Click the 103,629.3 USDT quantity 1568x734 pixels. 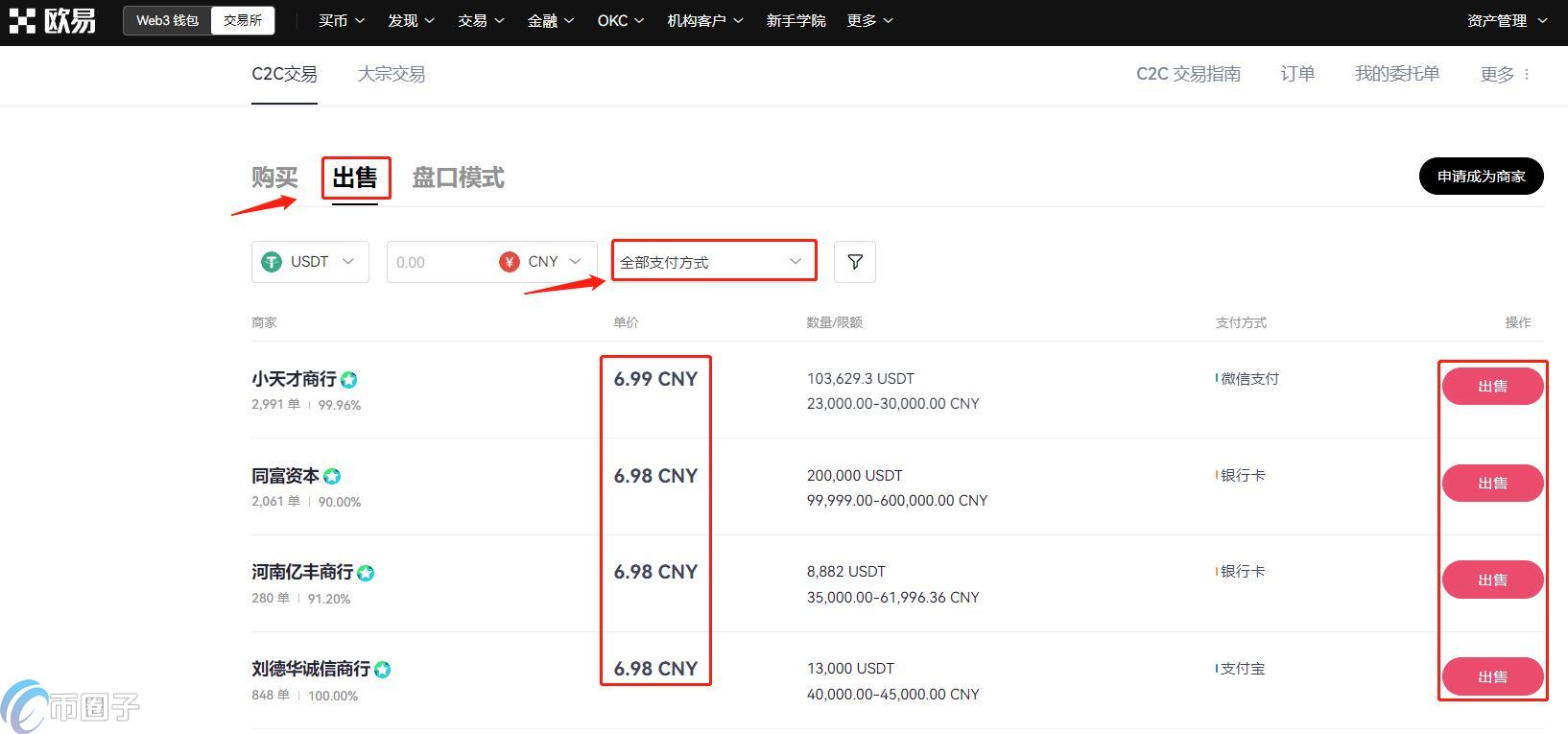click(x=861, y=379)
